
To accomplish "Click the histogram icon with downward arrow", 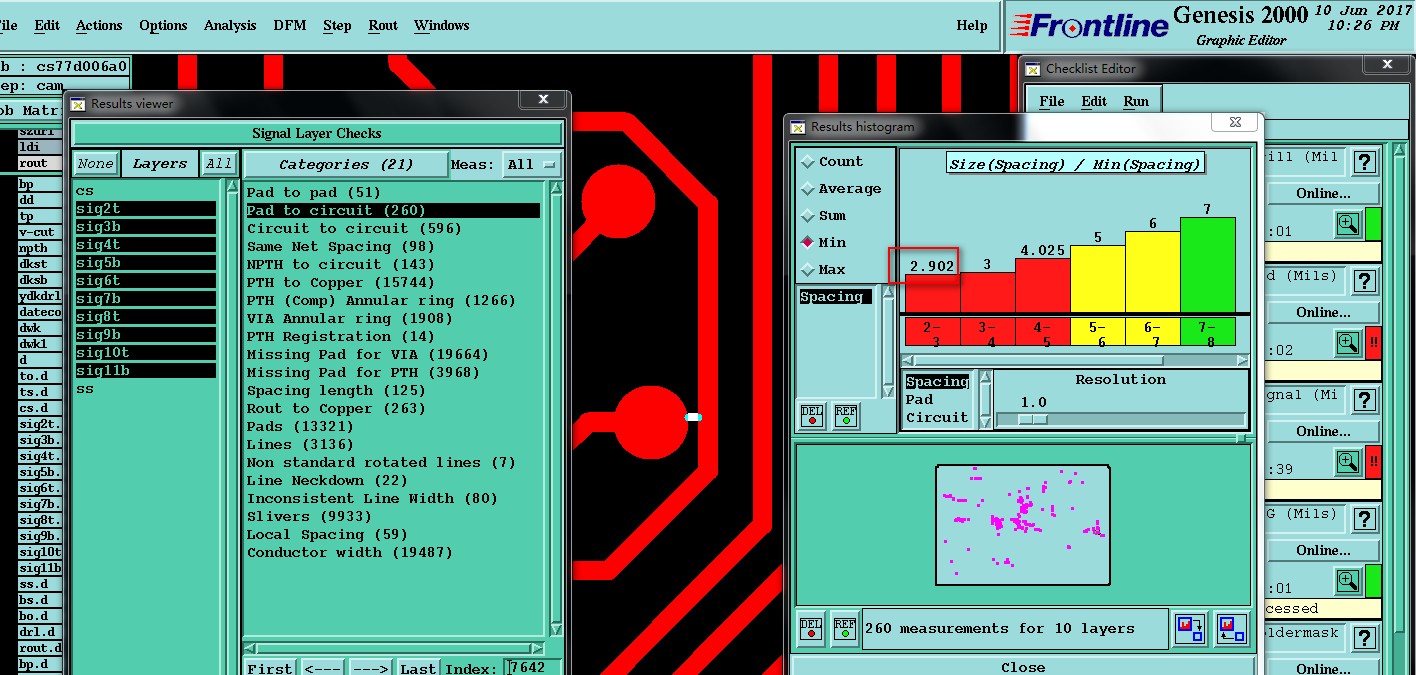I will (x=1190, y=629).
